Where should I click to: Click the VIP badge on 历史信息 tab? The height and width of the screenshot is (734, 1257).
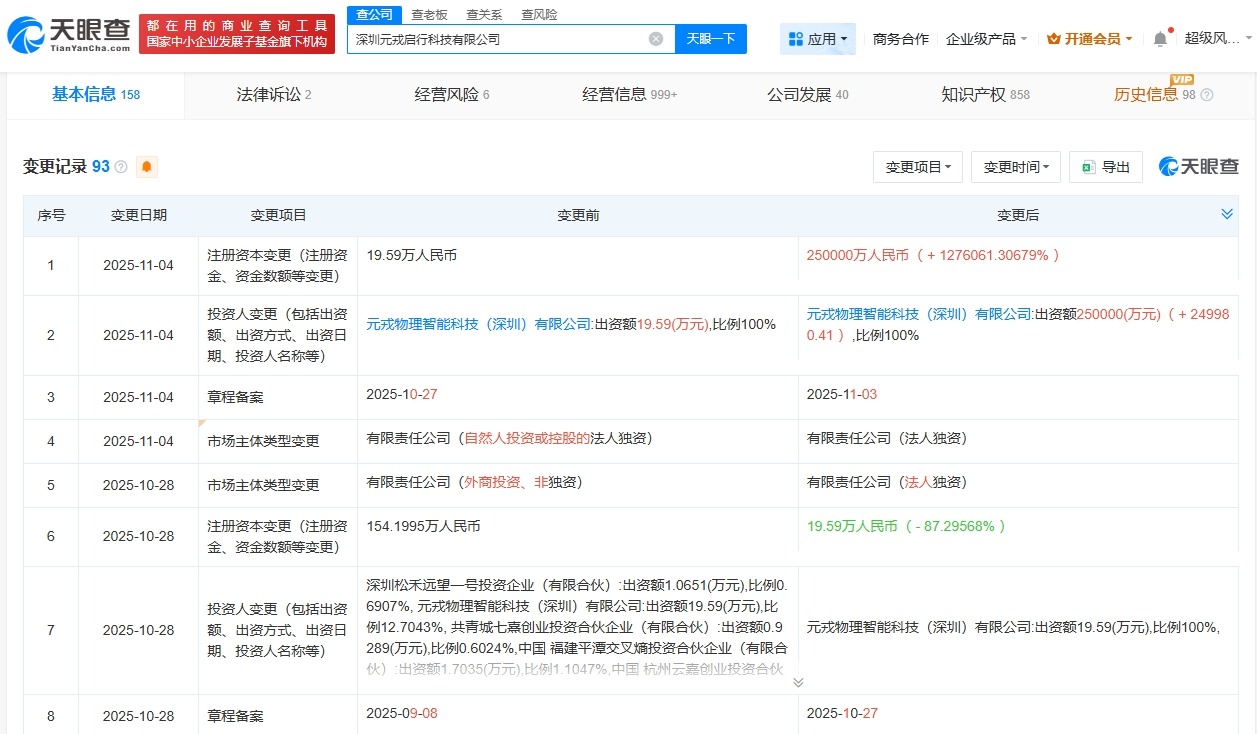(x=1180, y=78)
